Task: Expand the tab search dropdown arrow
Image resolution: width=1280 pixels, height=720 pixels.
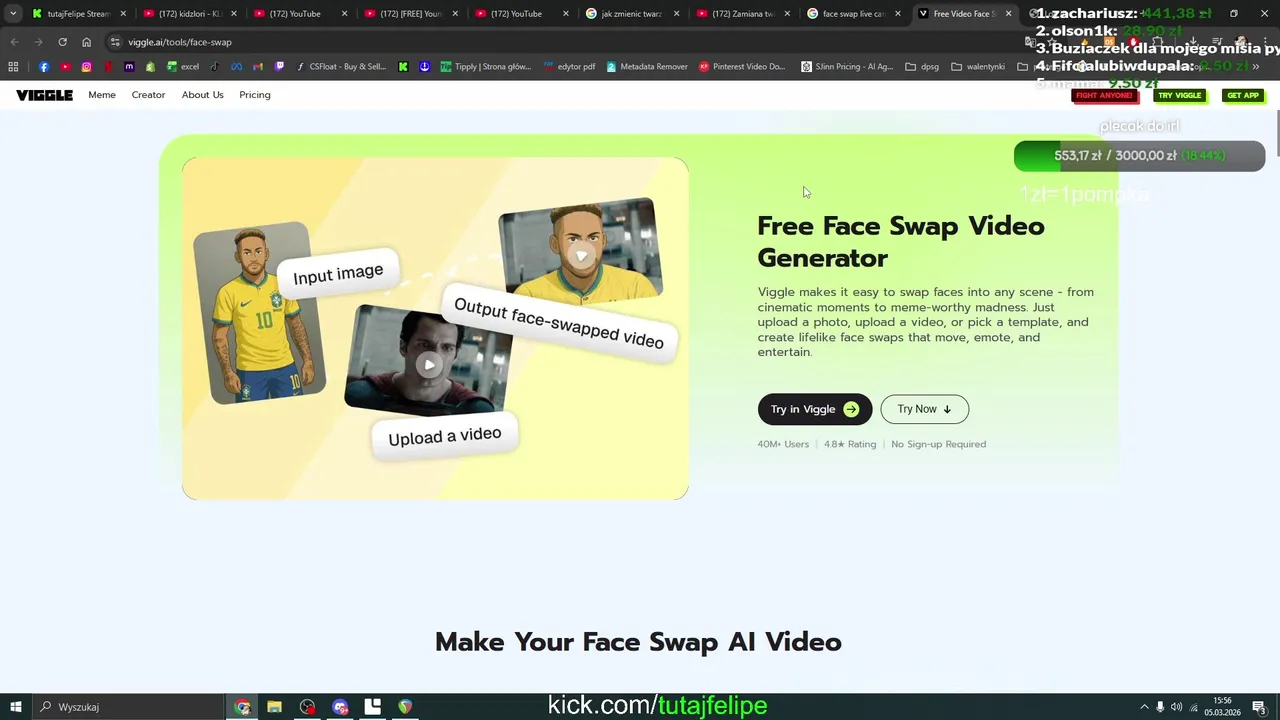Action: 13,14
